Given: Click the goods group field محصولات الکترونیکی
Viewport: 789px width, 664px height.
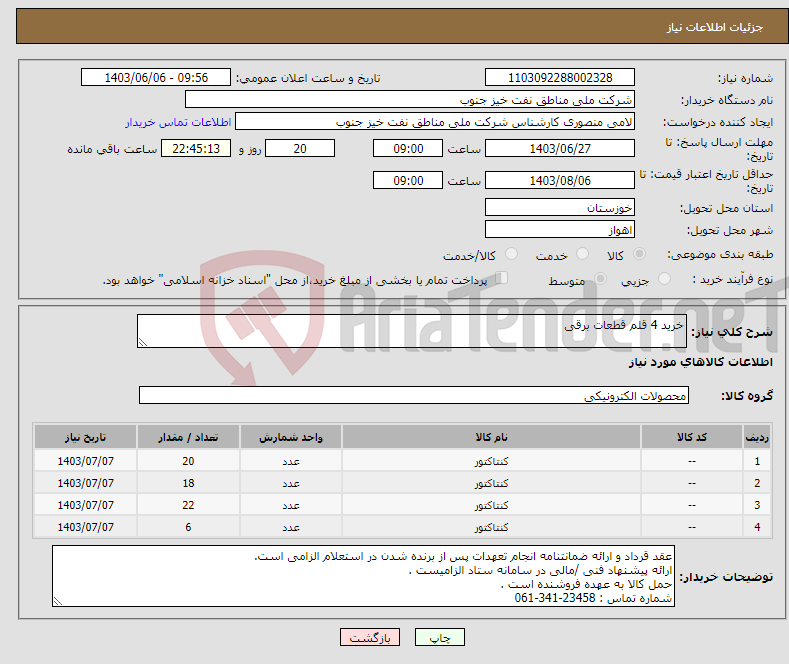Looking at the screenshot, I should pos(414,395).
